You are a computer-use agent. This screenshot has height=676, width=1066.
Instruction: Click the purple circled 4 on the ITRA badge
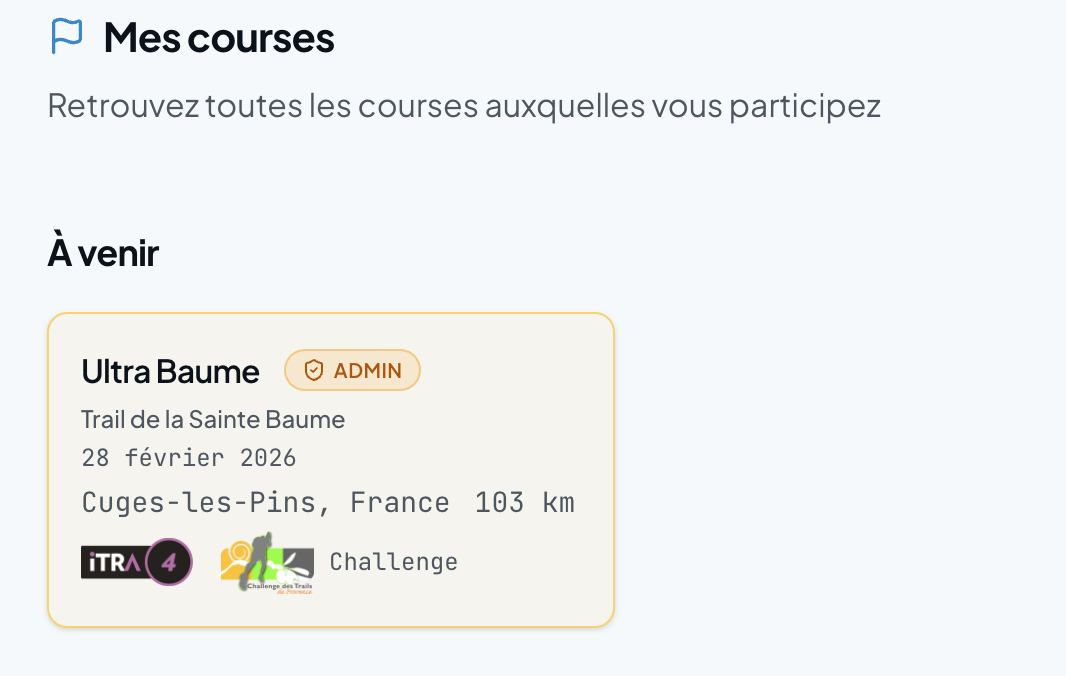click(x=167, y=562)
